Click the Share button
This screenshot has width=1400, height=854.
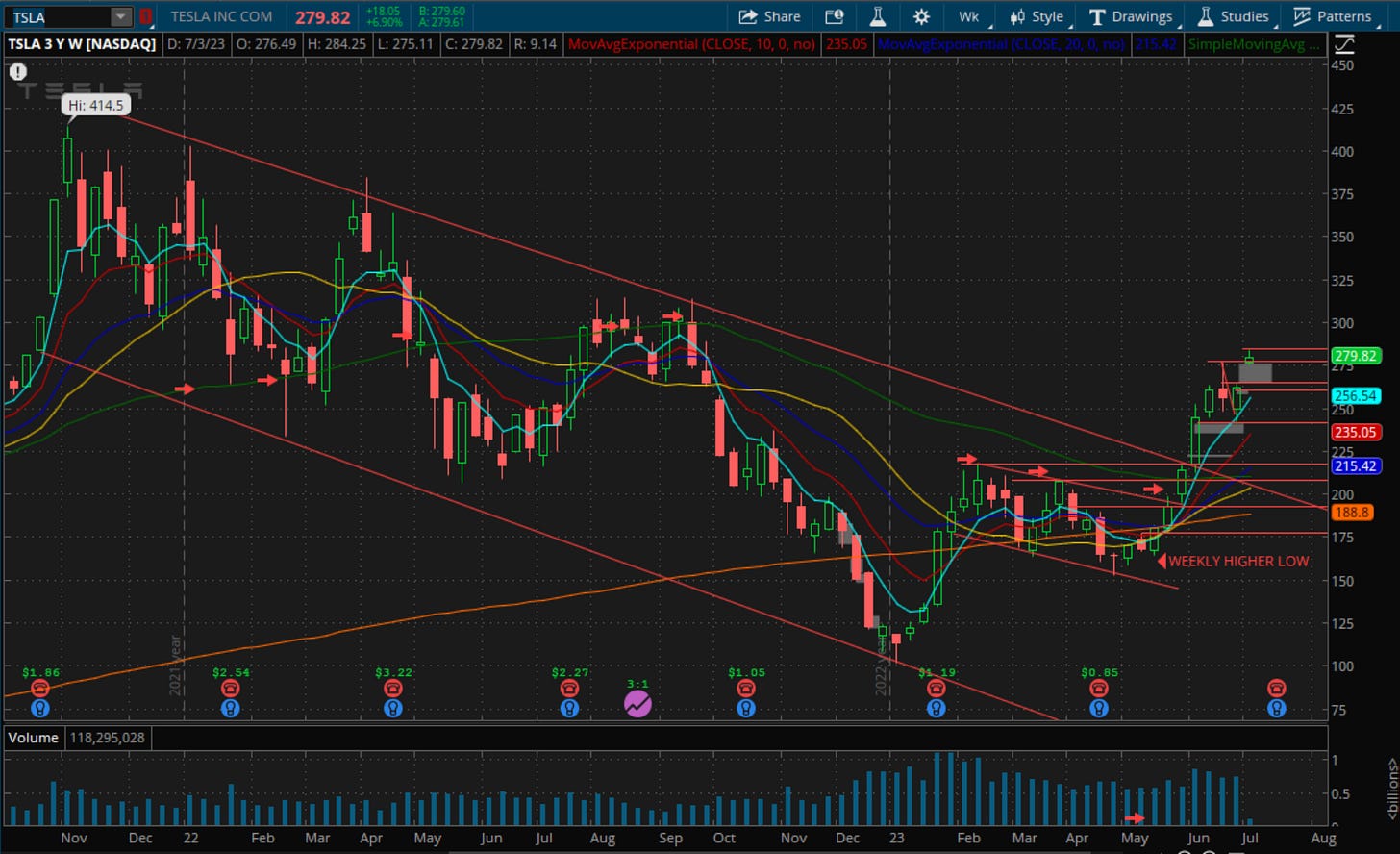coord(770,16)
